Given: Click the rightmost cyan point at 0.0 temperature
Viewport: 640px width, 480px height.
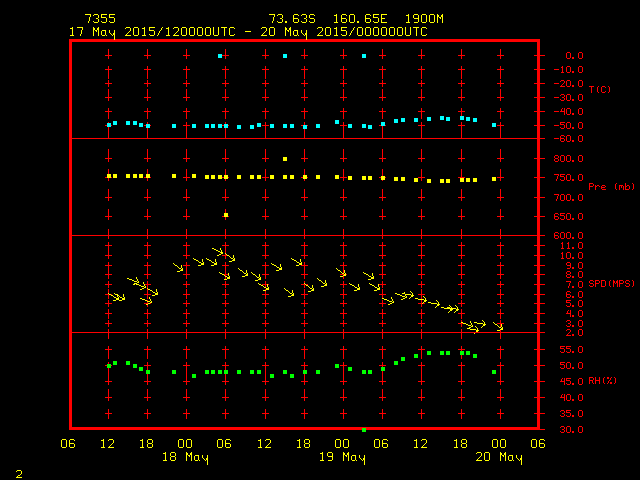Looking at the screenshot, I should point(364,56).
